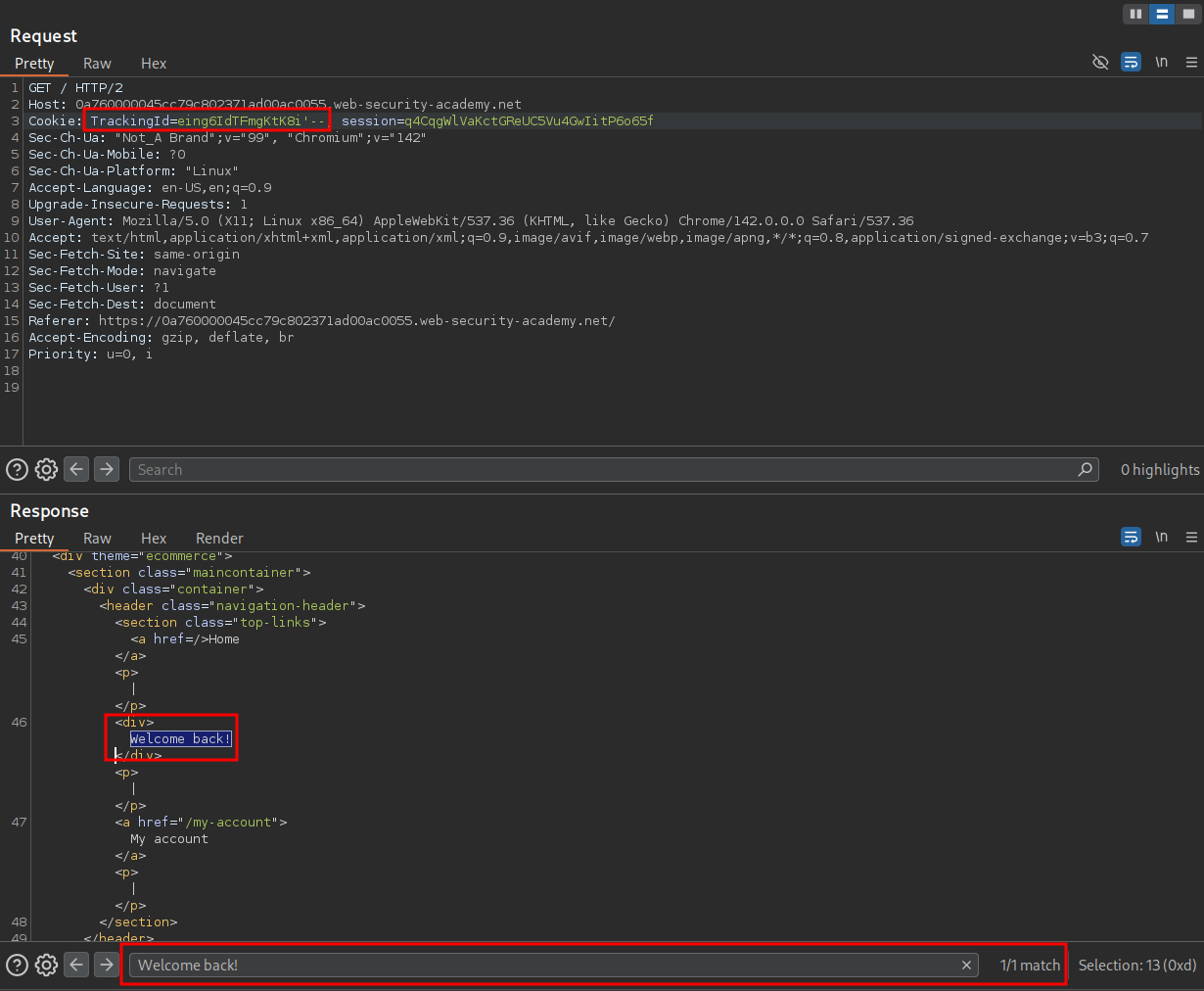Click the Request Pretty tab
Image resolution: width=1204 pixels, height=991 pixels.
click(34, 64)
